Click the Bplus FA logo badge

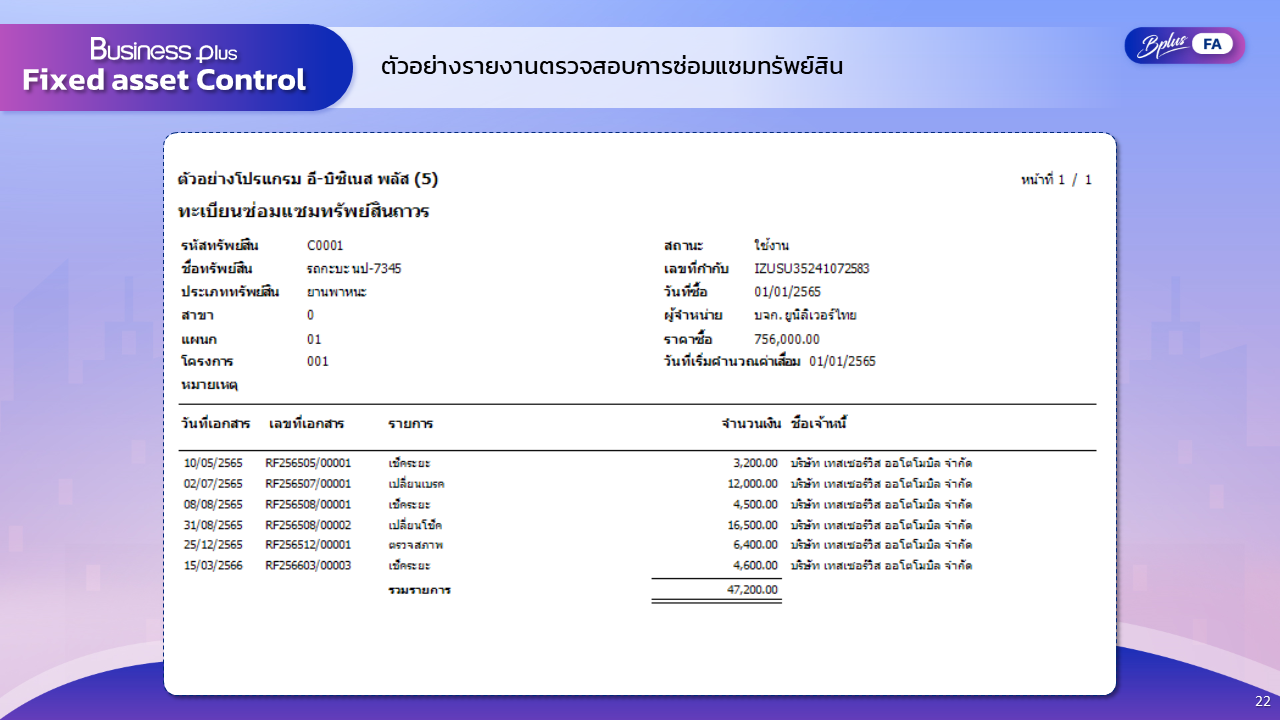point(1184,44)
